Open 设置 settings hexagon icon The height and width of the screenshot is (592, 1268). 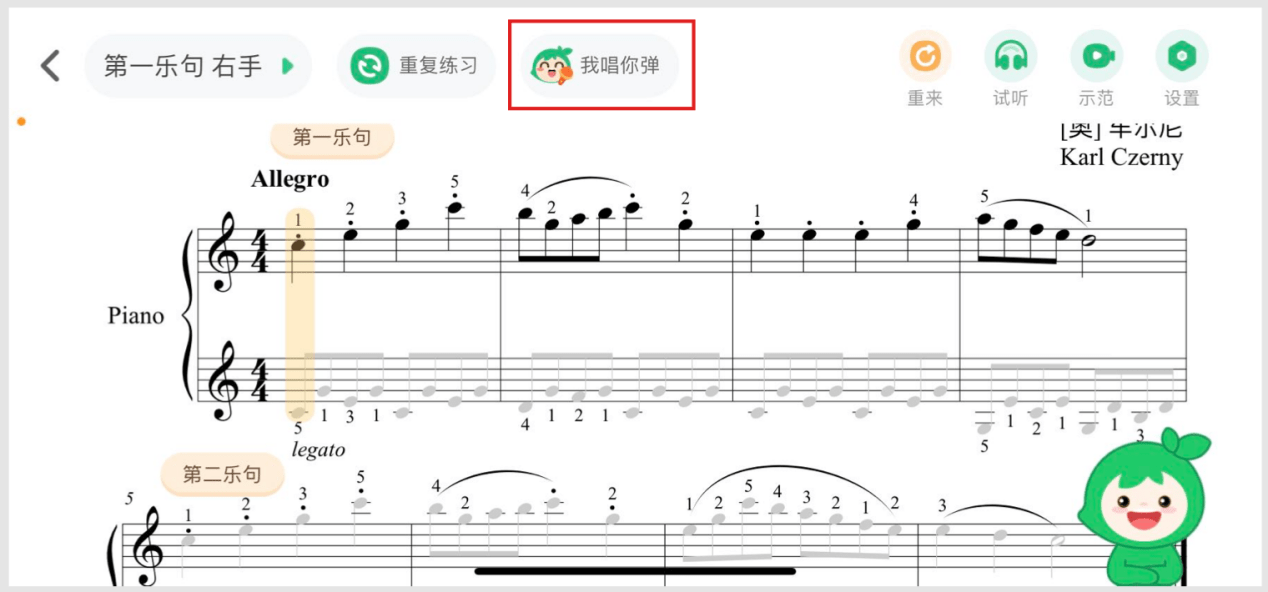tap(1182, 57)
